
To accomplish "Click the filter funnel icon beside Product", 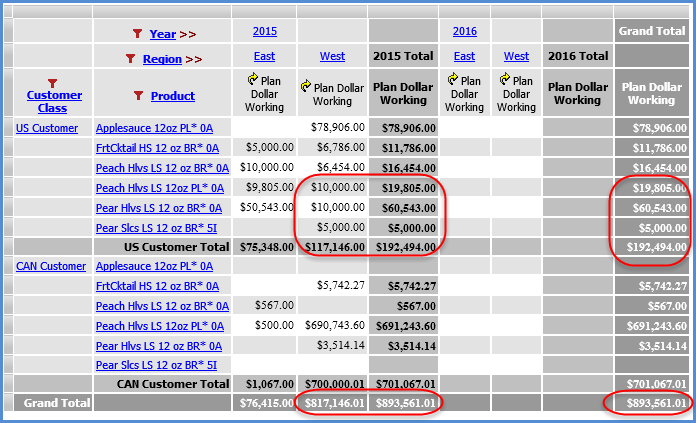I will click(138, 96).
